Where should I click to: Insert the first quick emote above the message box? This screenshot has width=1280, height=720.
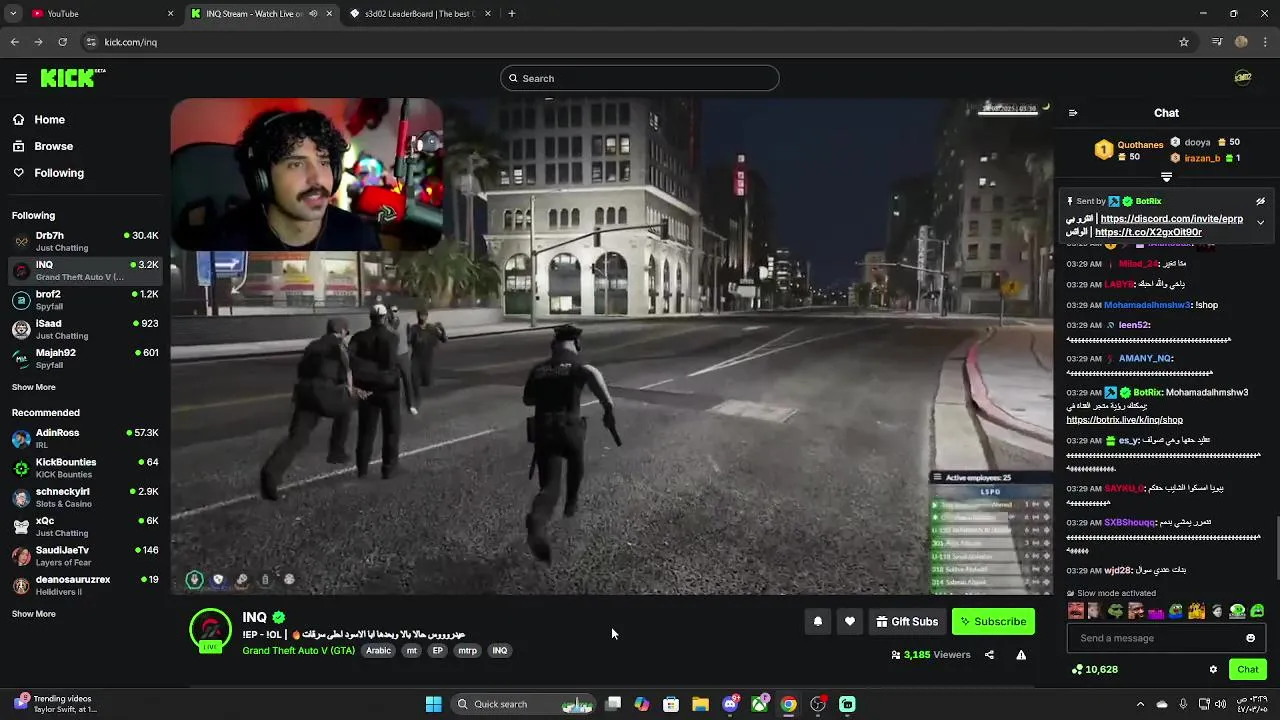pyautogui.click(x=1076, y=611)
